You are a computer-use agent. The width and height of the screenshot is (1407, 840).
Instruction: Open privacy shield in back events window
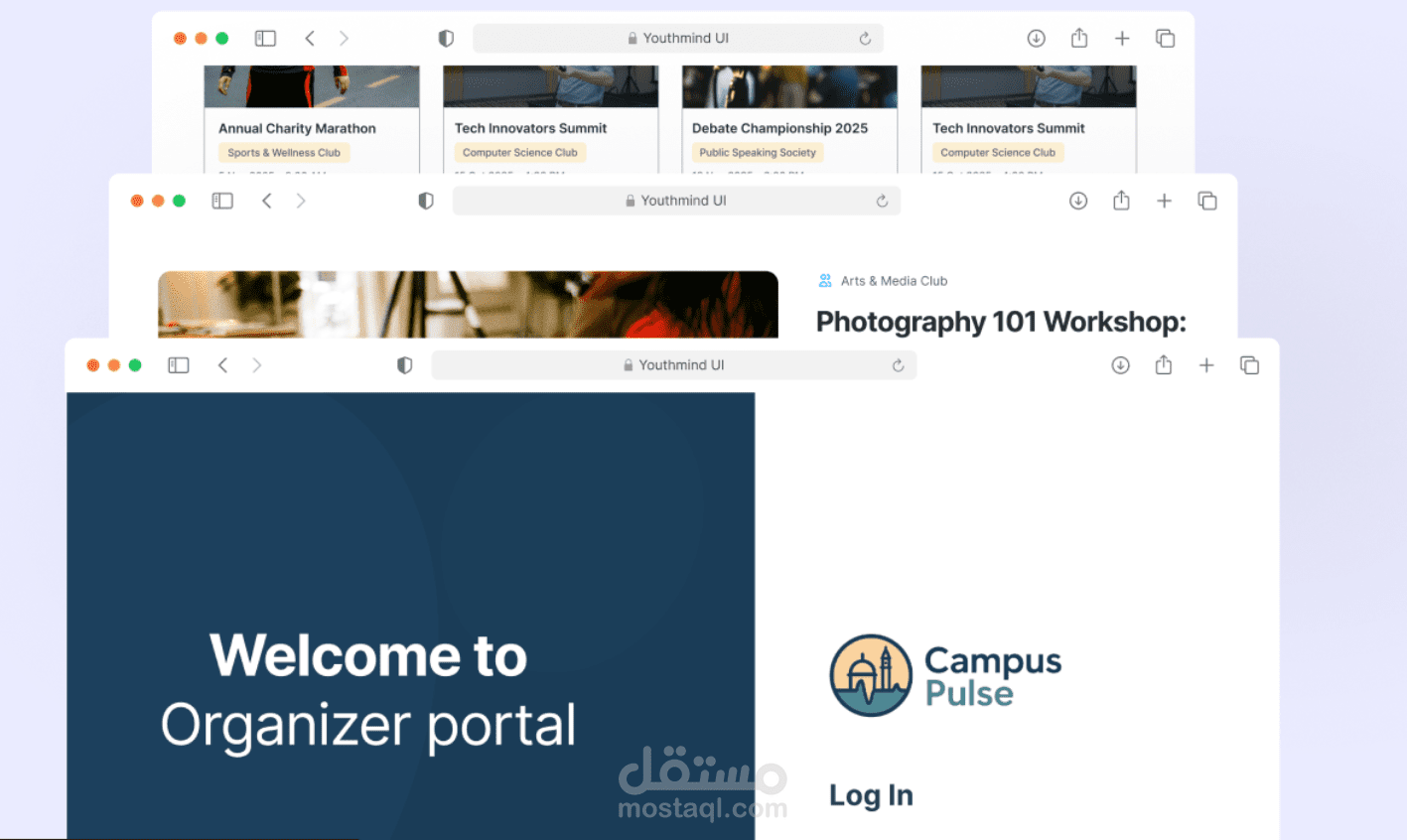(446, 38)
